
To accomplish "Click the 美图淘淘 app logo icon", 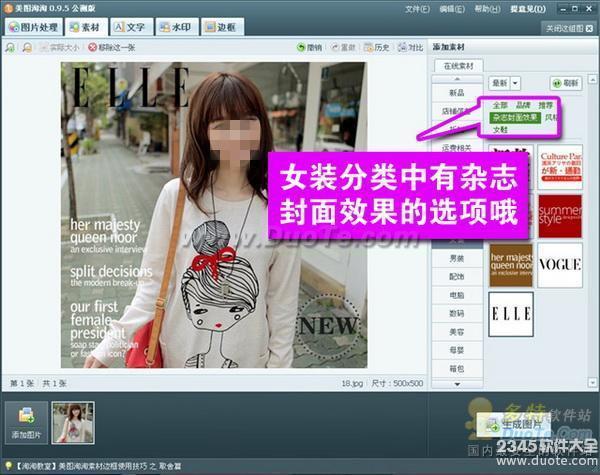I will 8,8.
